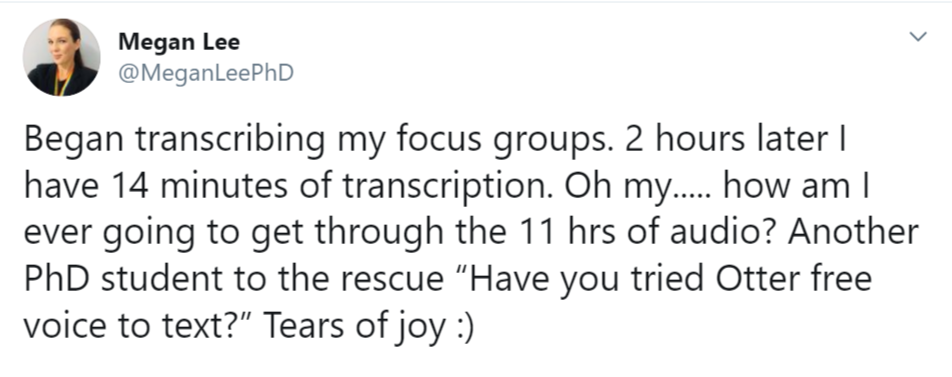Click Megan Lee's profile avatar photo
Screen dimensions: 952x377
point(61,57)
